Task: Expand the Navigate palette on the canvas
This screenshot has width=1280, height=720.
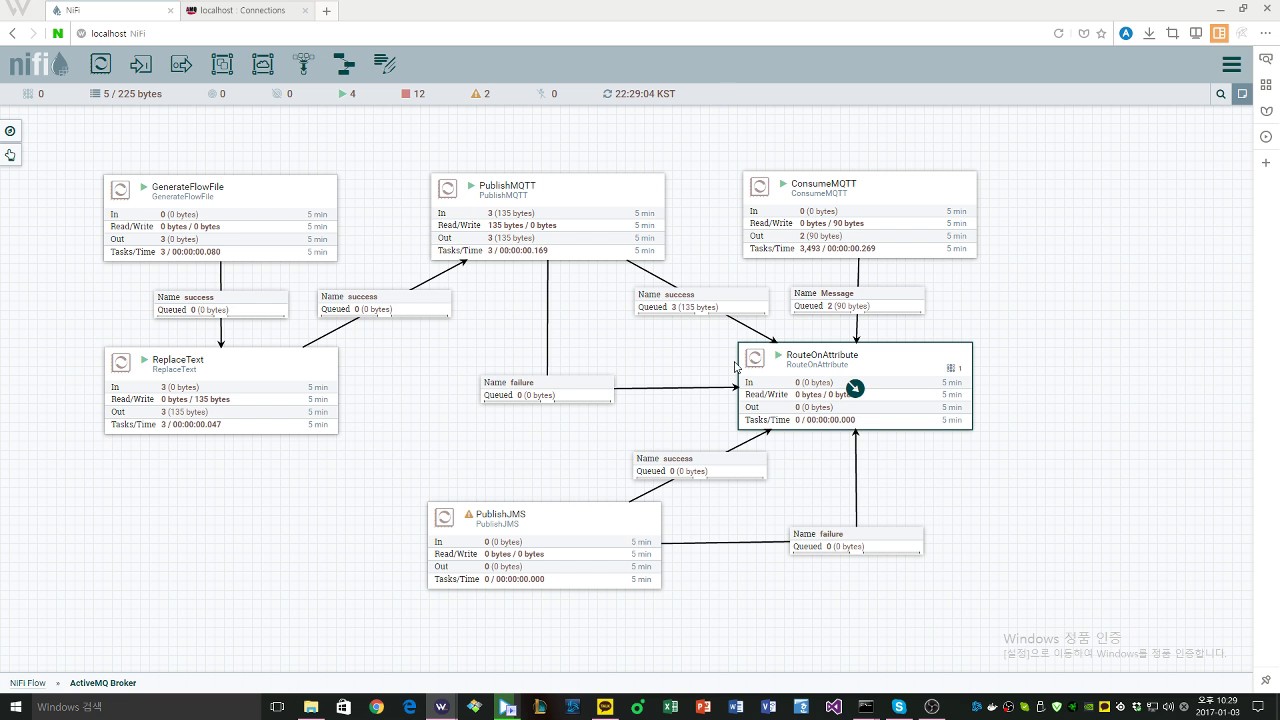Action: point(10,131)
